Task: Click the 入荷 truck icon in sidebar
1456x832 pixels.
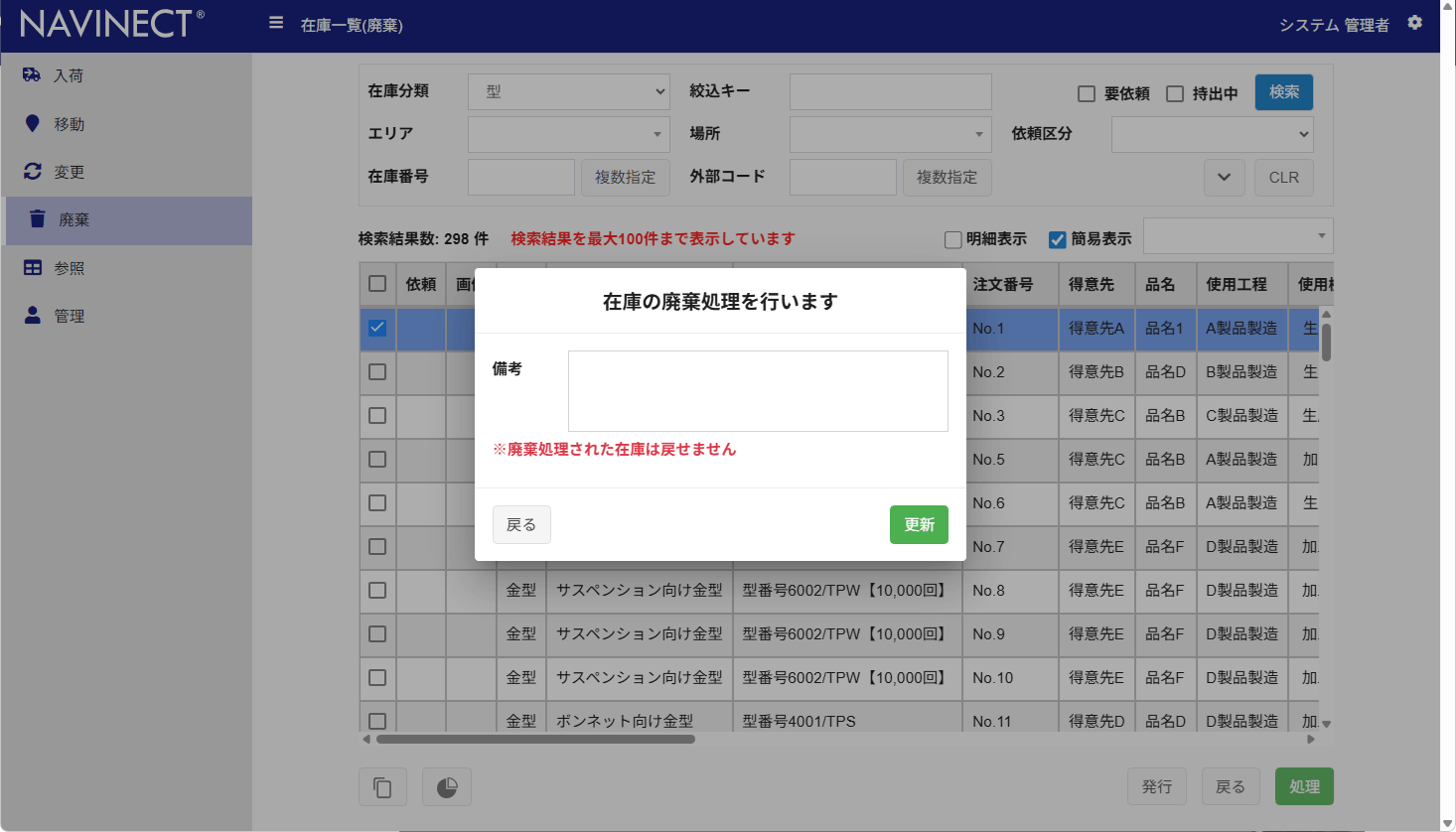Action: (32, 75)
